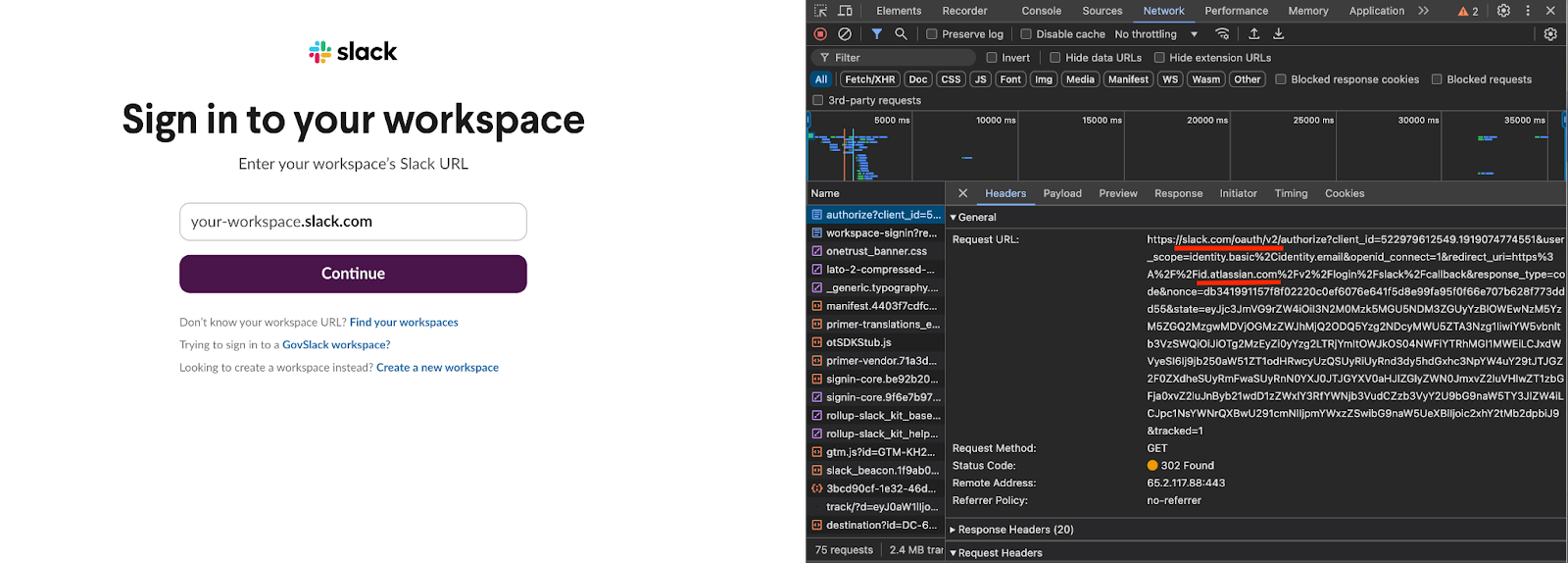Open the Payload tab
Viewport: 1568px width, 563px height.
pyautogui.click(x=1062, y=193)
